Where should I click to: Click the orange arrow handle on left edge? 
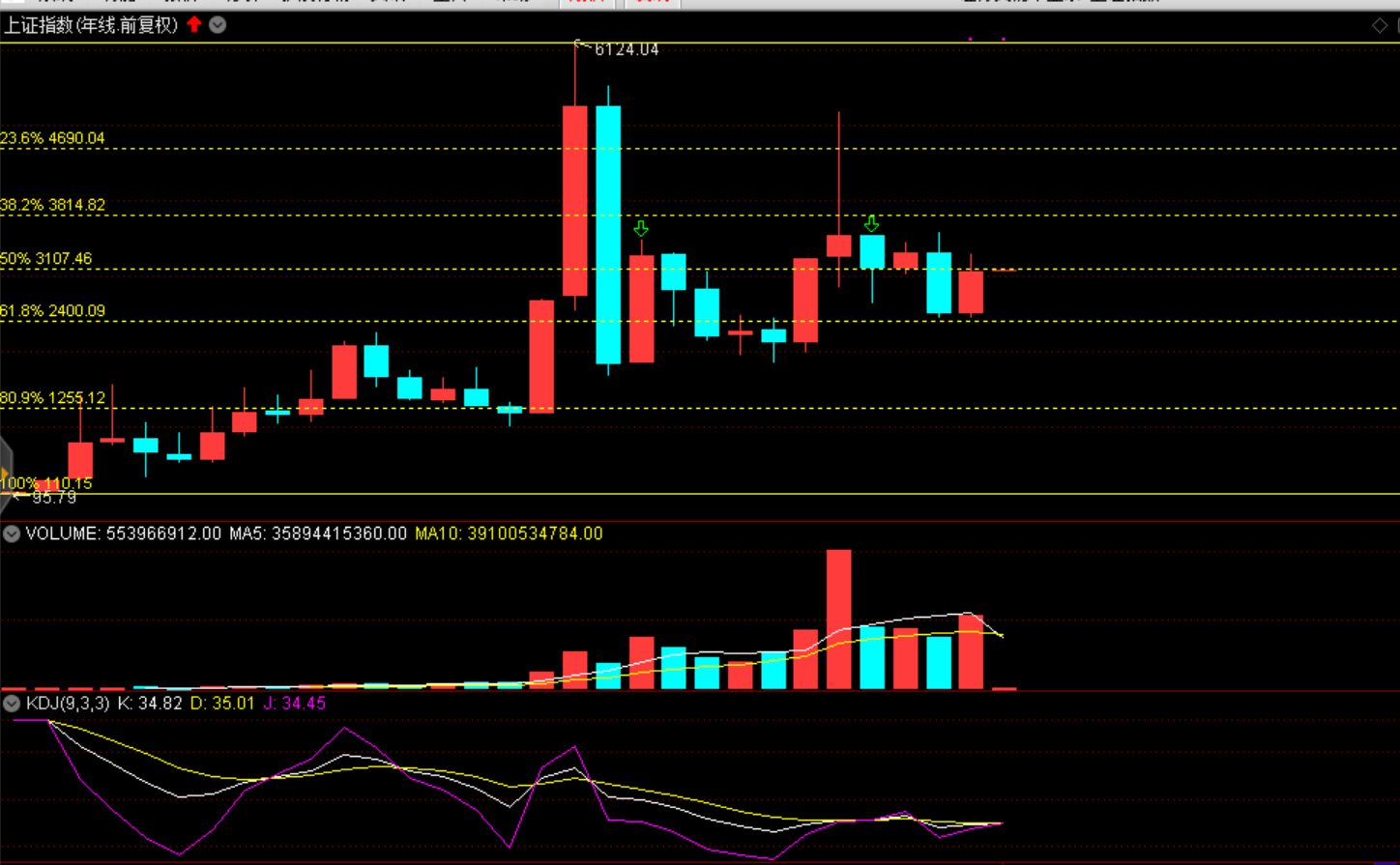coord(5,473)
